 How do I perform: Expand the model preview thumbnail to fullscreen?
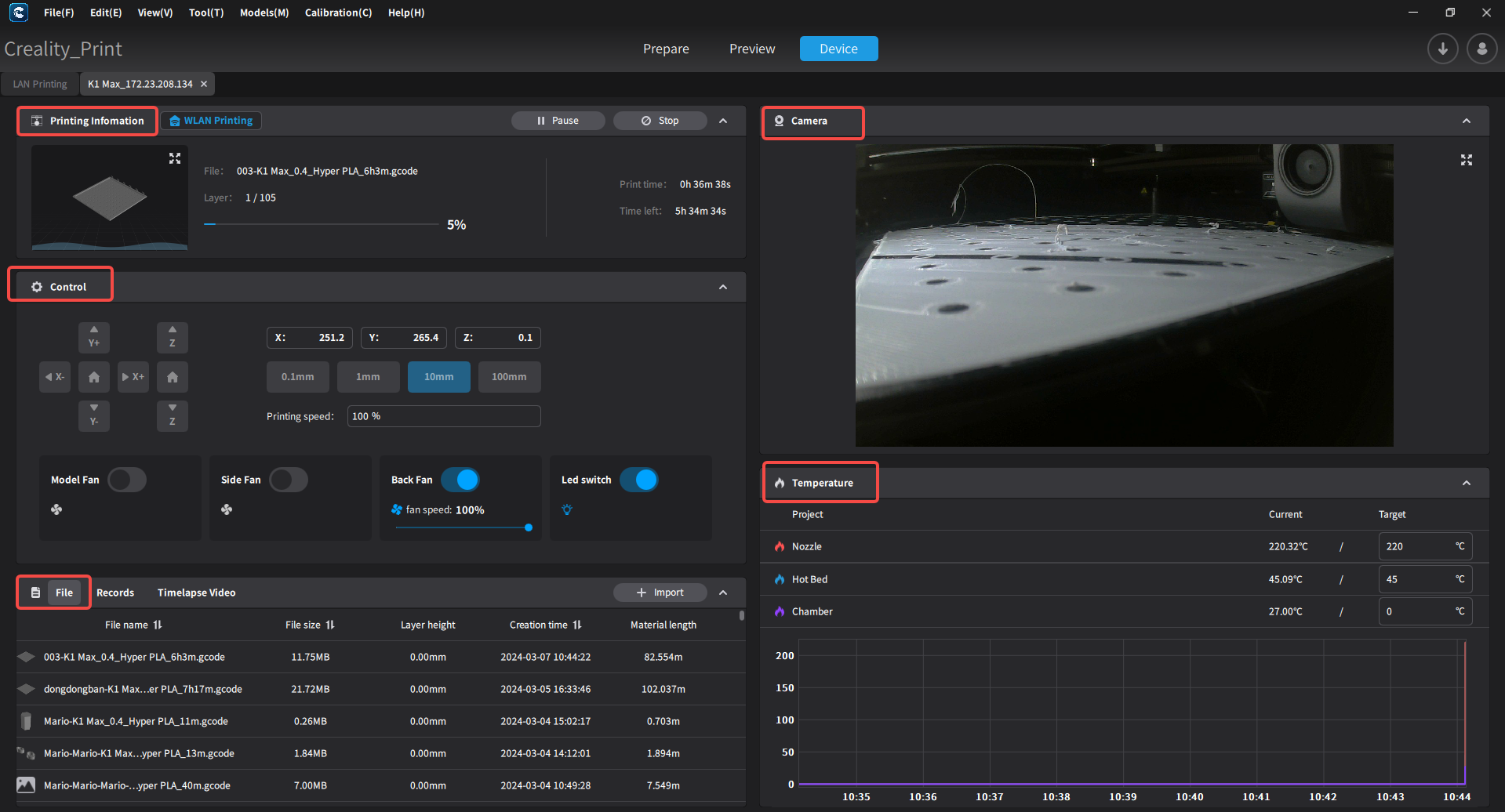pos(175,158)
